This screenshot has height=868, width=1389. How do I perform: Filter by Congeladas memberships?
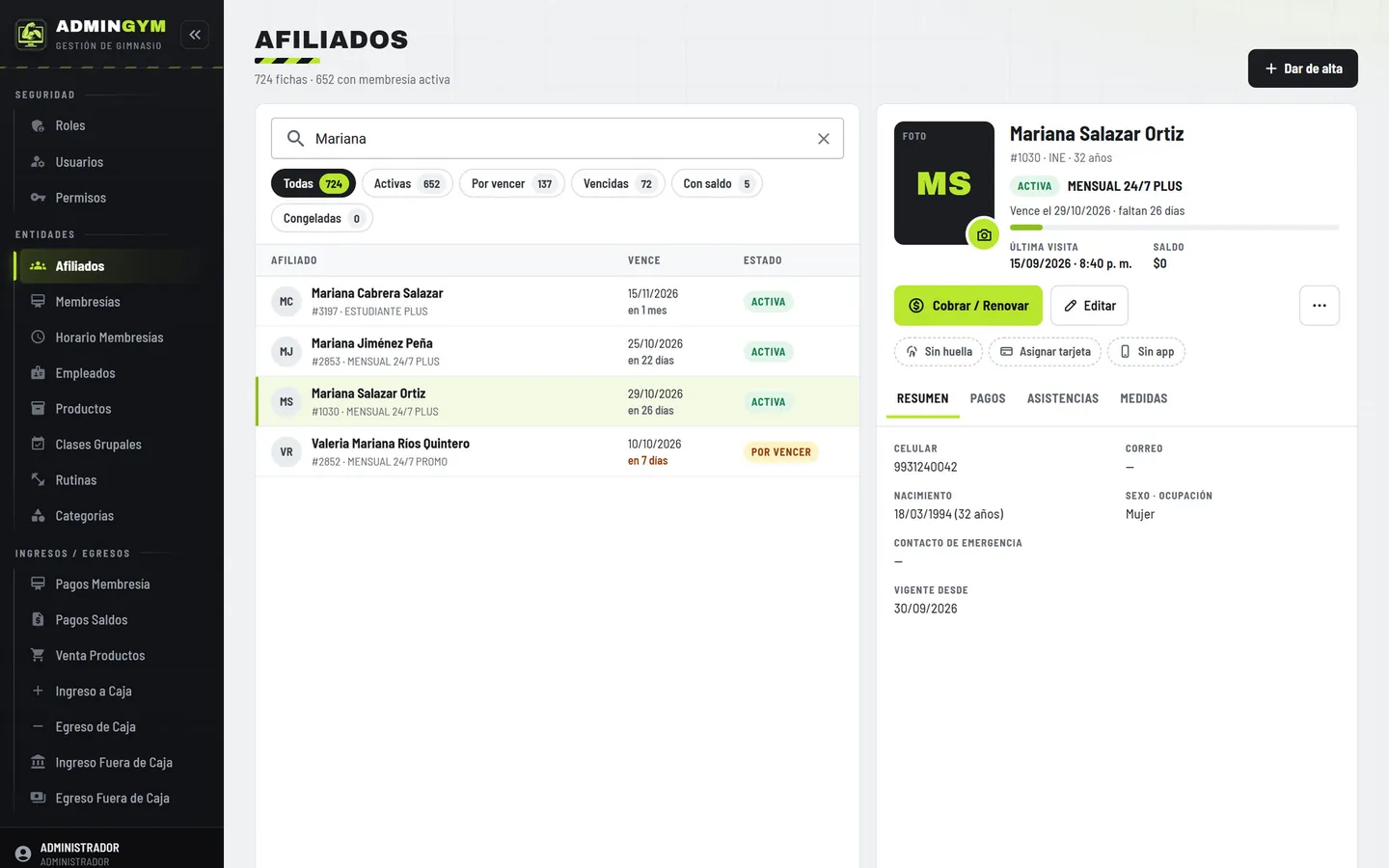[322, 218]
